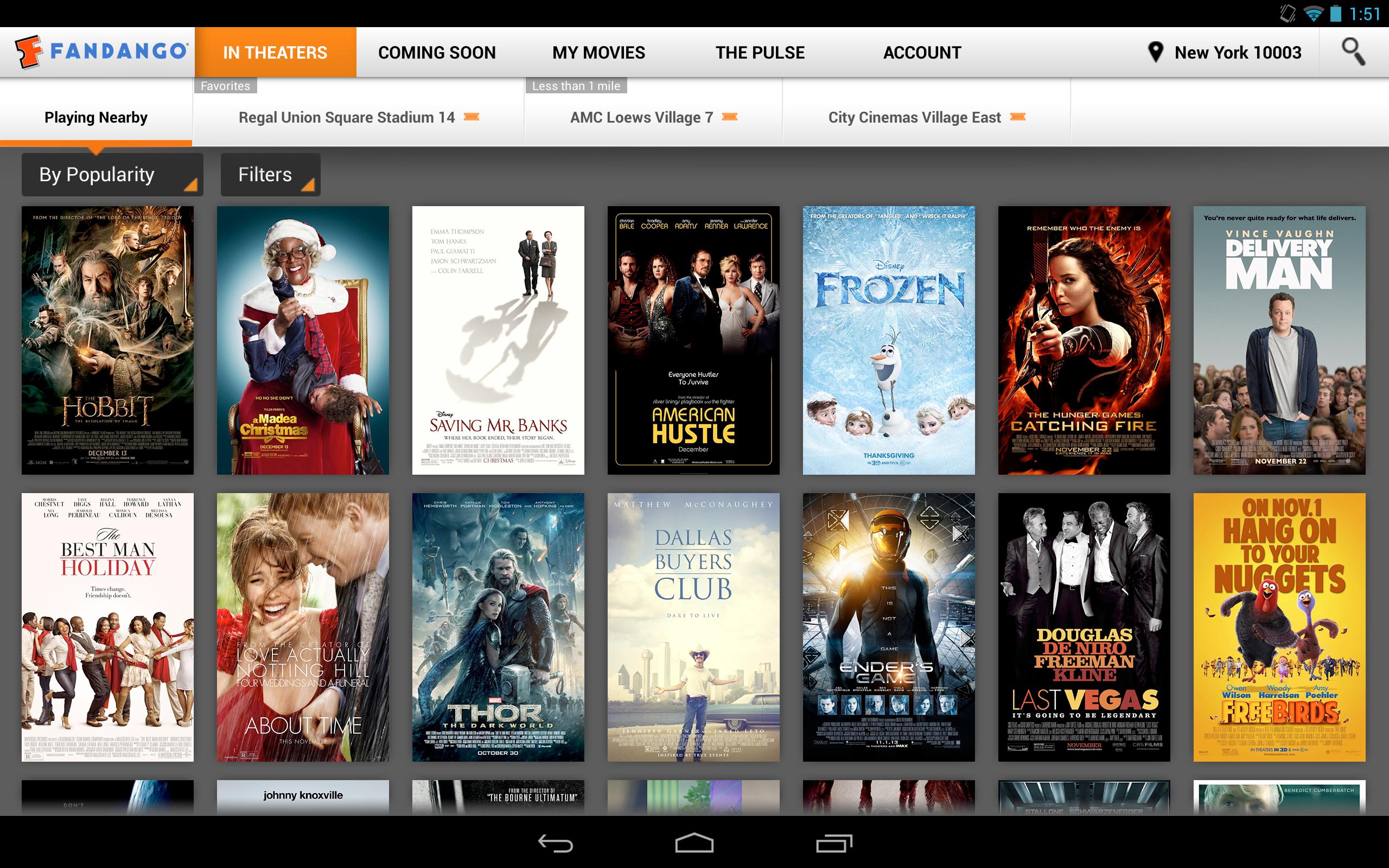Open the johnny knoxville poster

302,797
